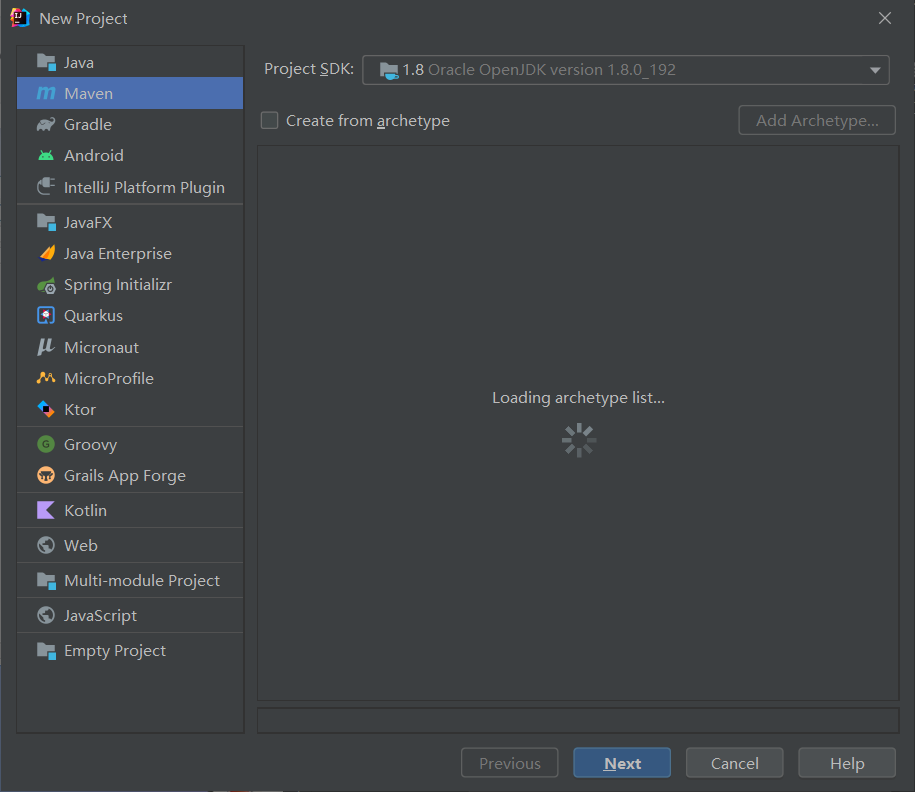Choose IntelliJ Platform Plugin entry

[130, 187]
